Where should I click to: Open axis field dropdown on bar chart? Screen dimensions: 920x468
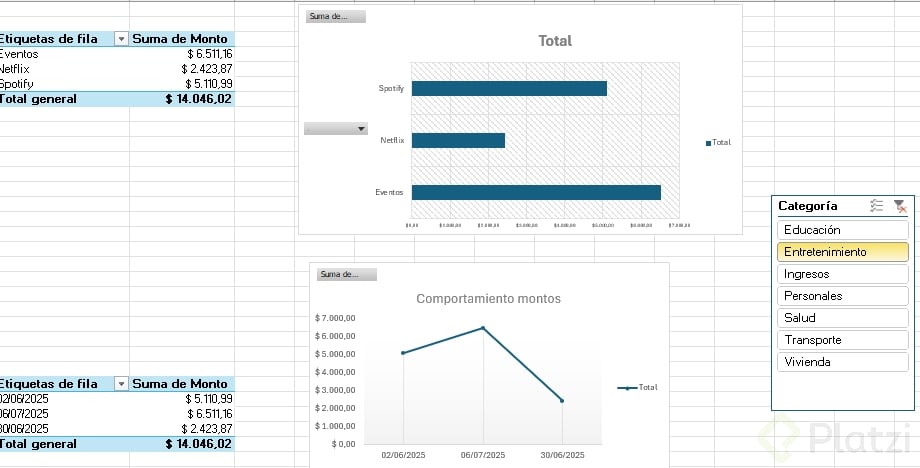(336, 129)
